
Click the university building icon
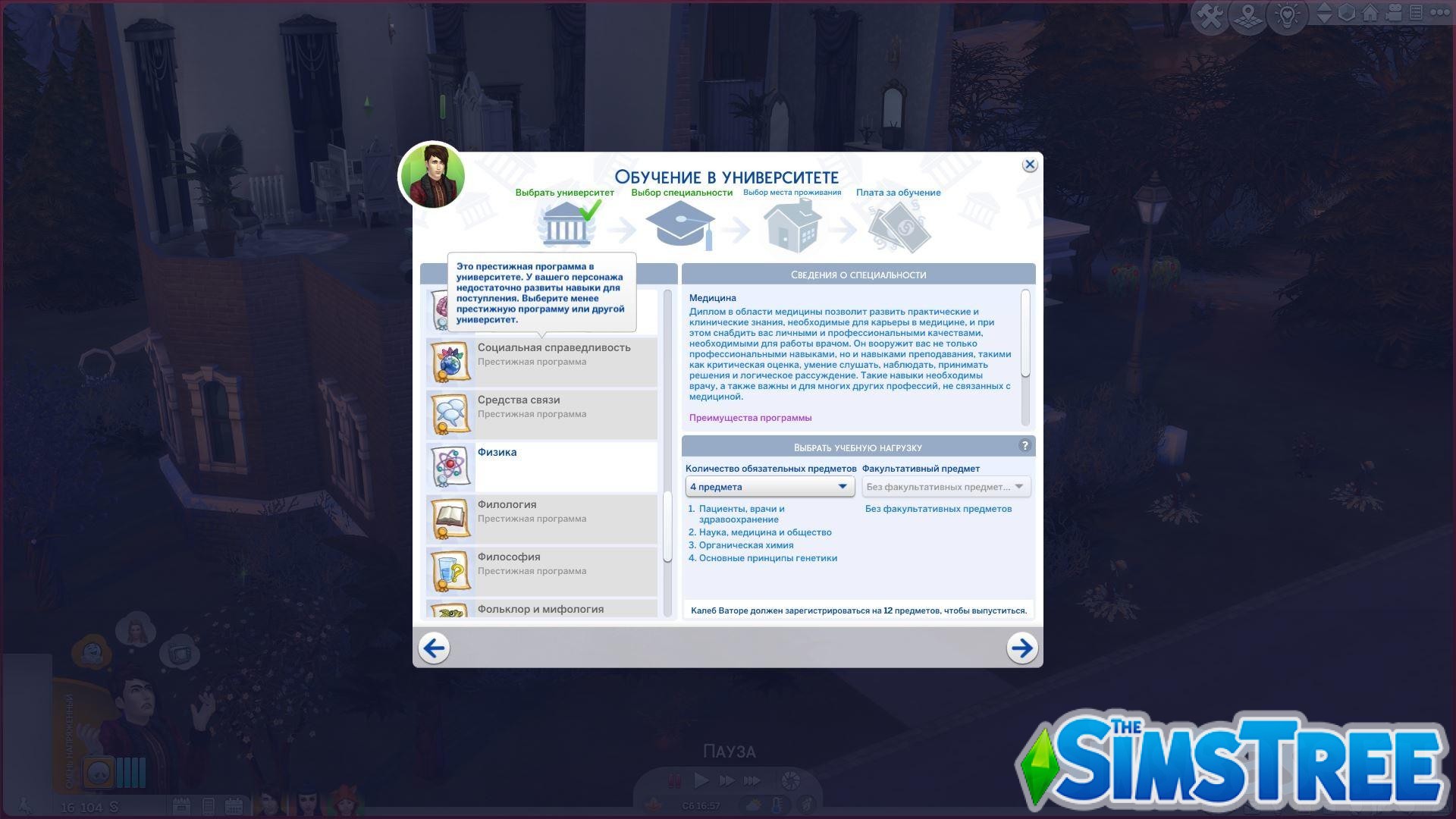(566, 225)
